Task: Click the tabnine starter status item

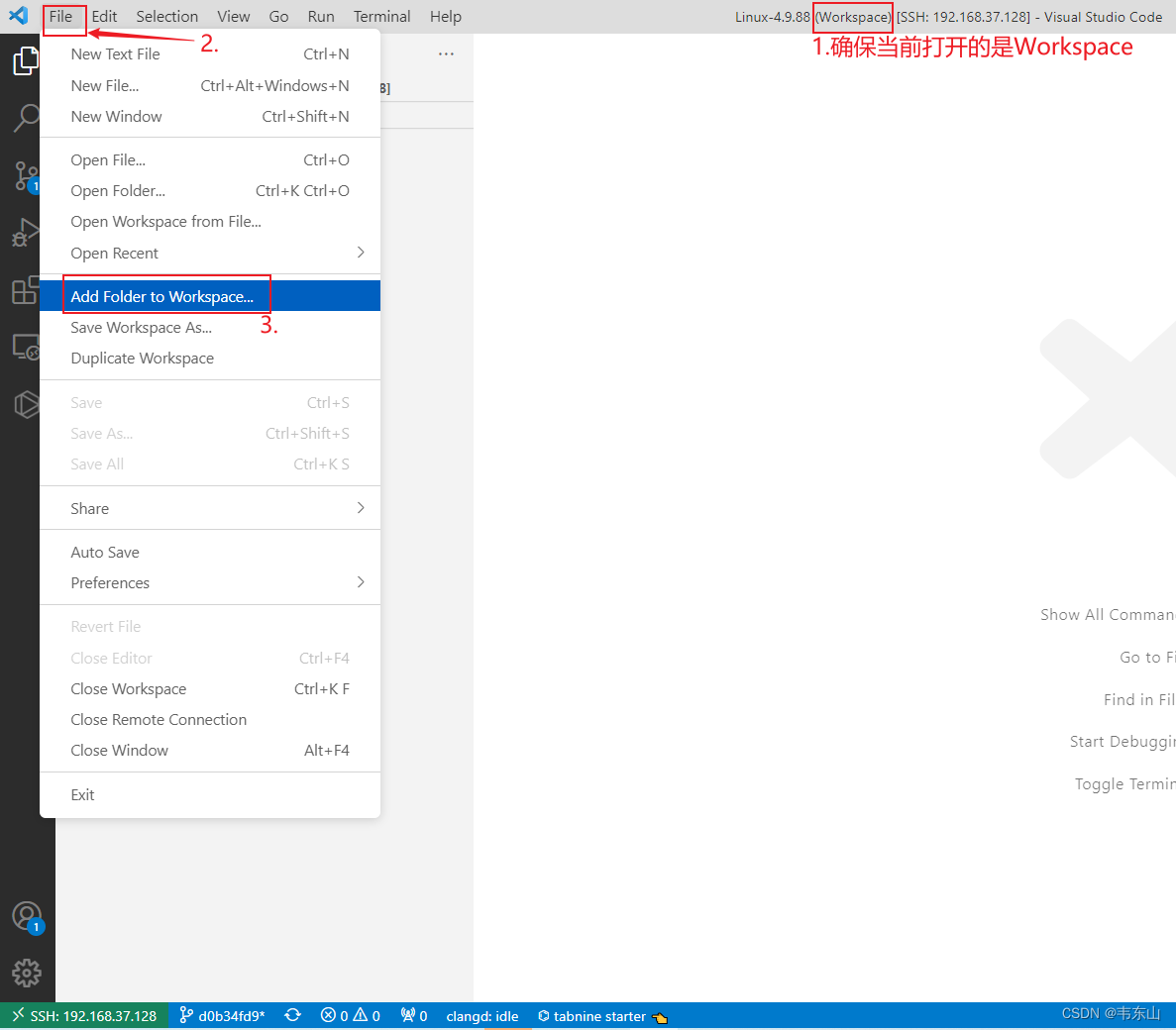Action: tap(602, 1016)
